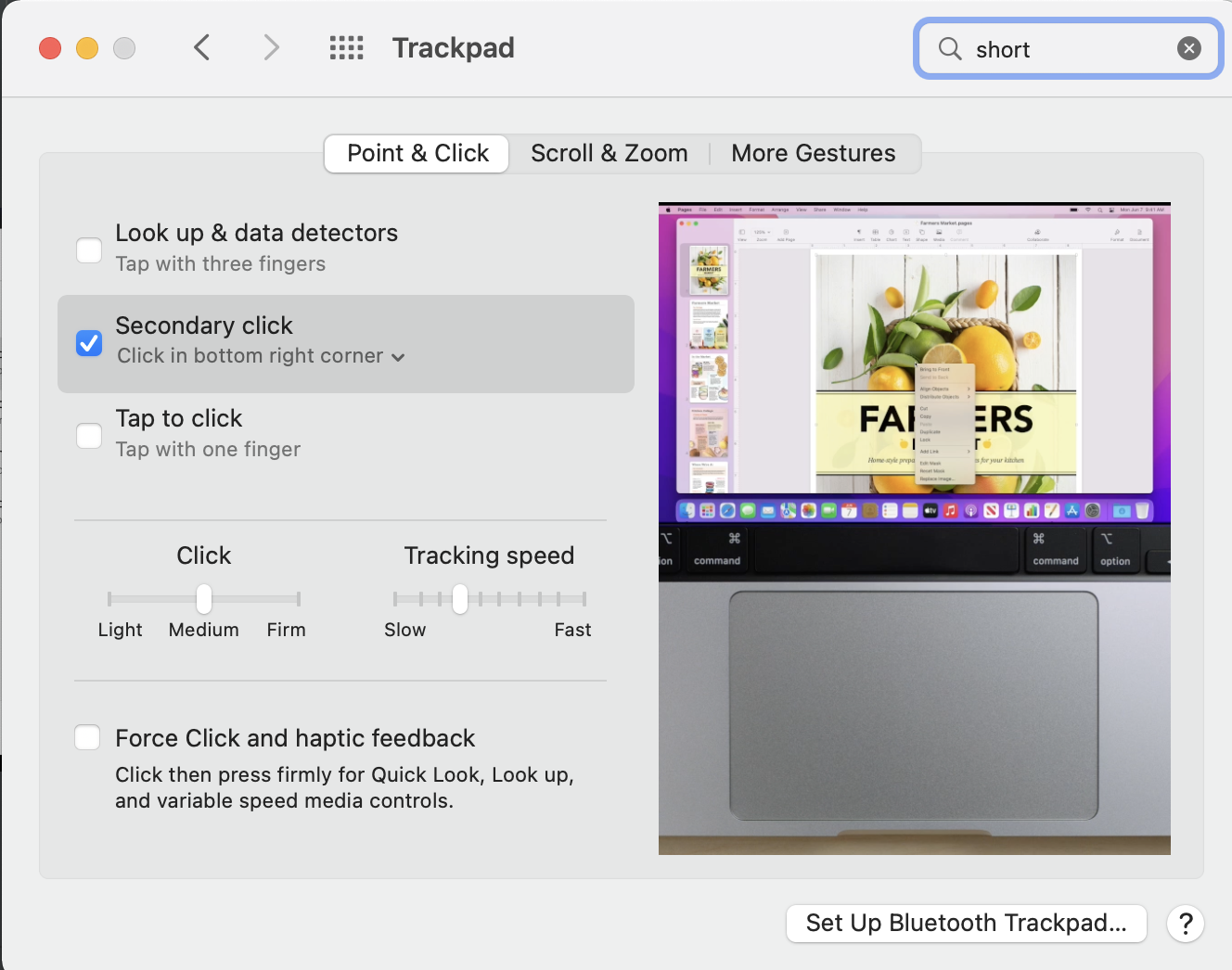1232x970 pixels.
Task: Open "Click in bottom right corner" dropdown
Action: click(261, 356)
